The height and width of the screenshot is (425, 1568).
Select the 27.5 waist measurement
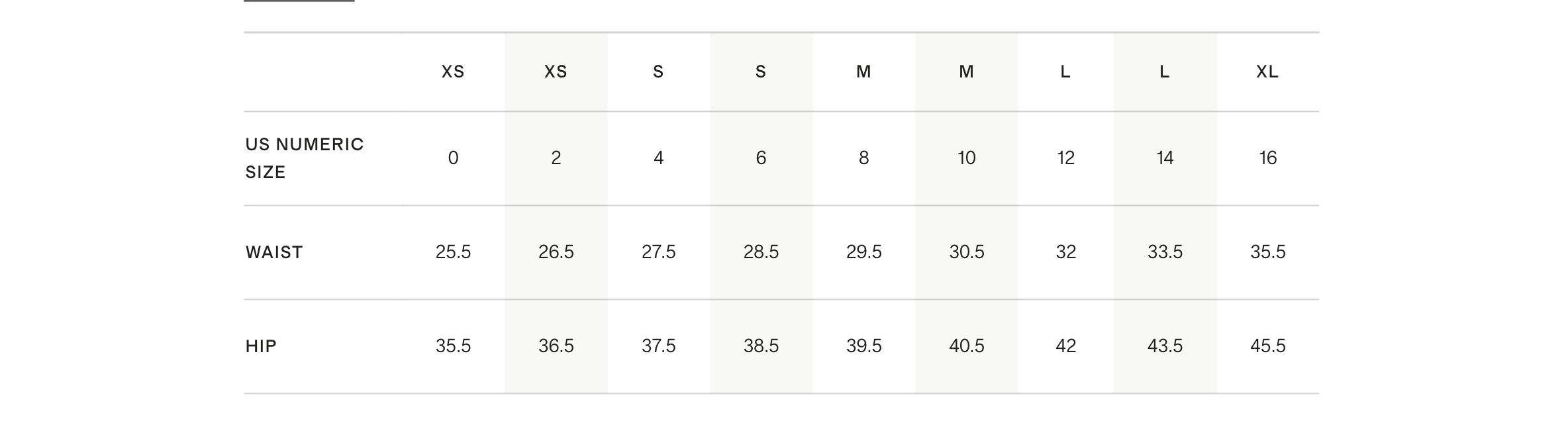tap(658, 252)
